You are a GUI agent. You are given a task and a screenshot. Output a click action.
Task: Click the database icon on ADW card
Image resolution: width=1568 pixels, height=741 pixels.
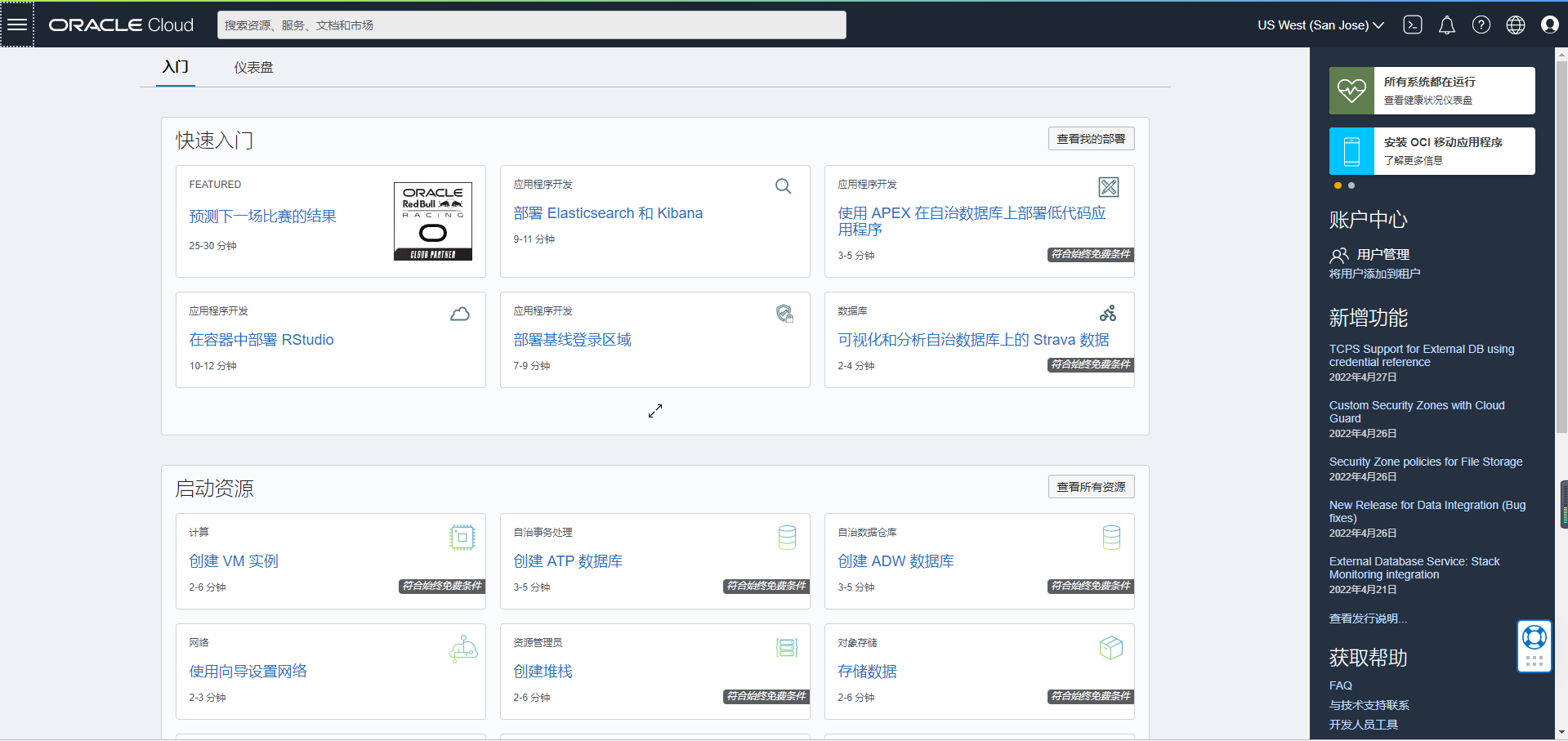[x=1111, y=538]
